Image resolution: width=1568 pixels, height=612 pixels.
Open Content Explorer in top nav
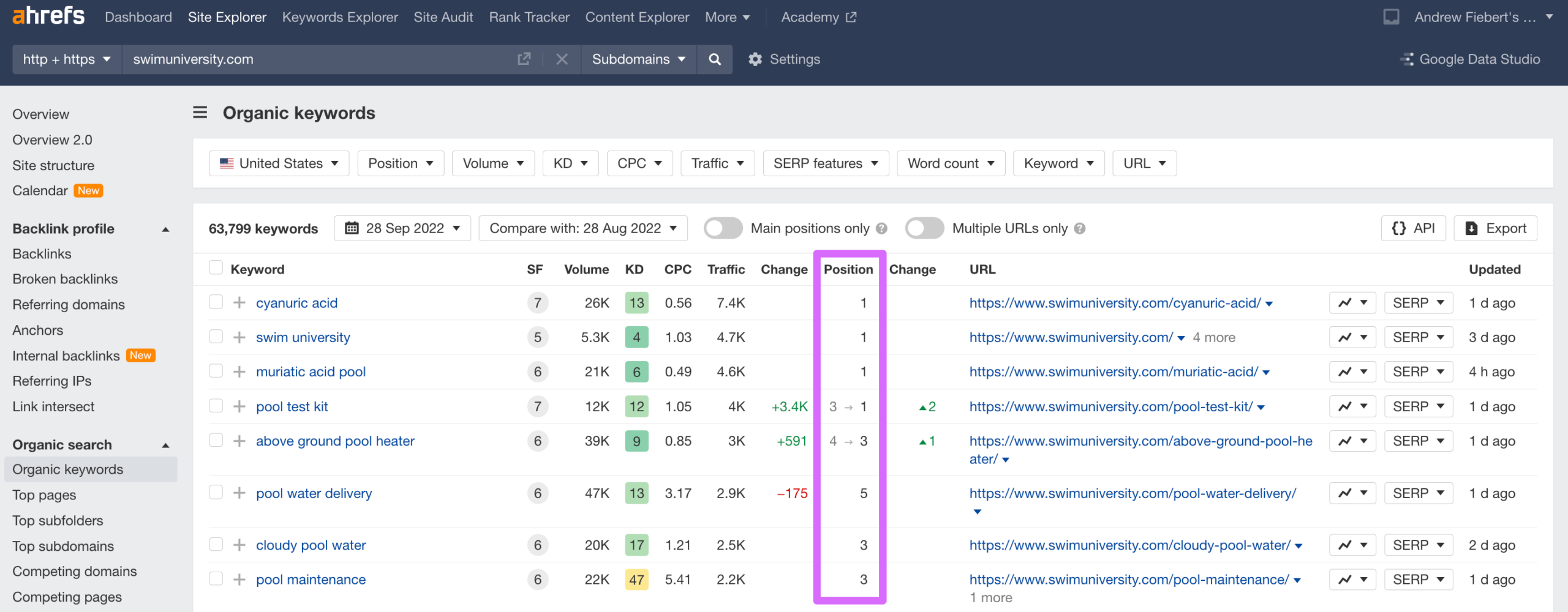[637, 17]
